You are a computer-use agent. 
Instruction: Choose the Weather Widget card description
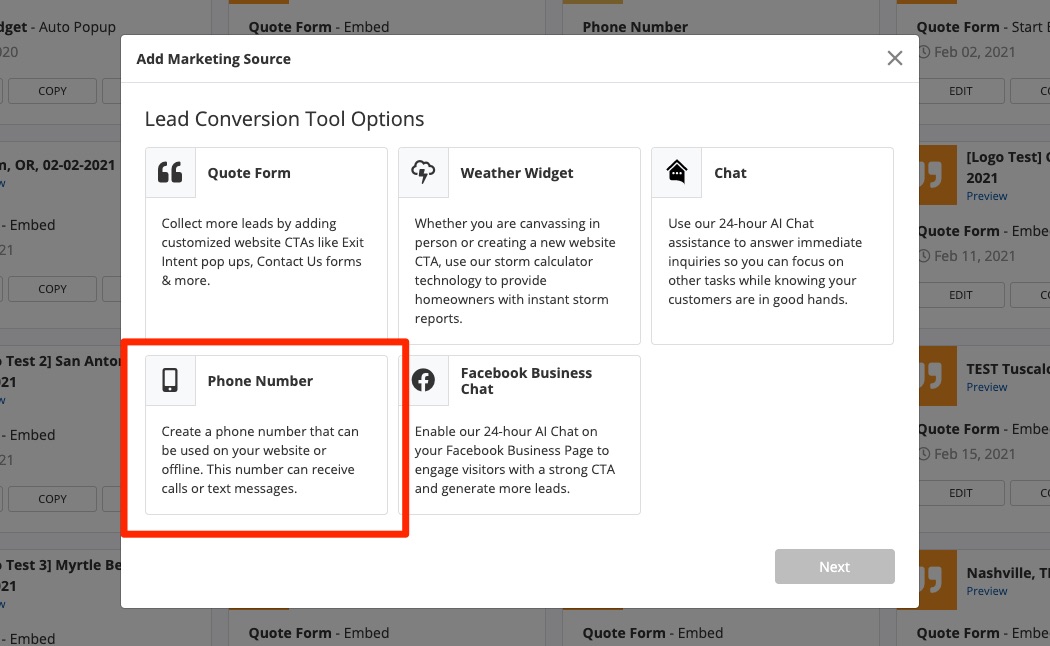coord(517,270)
